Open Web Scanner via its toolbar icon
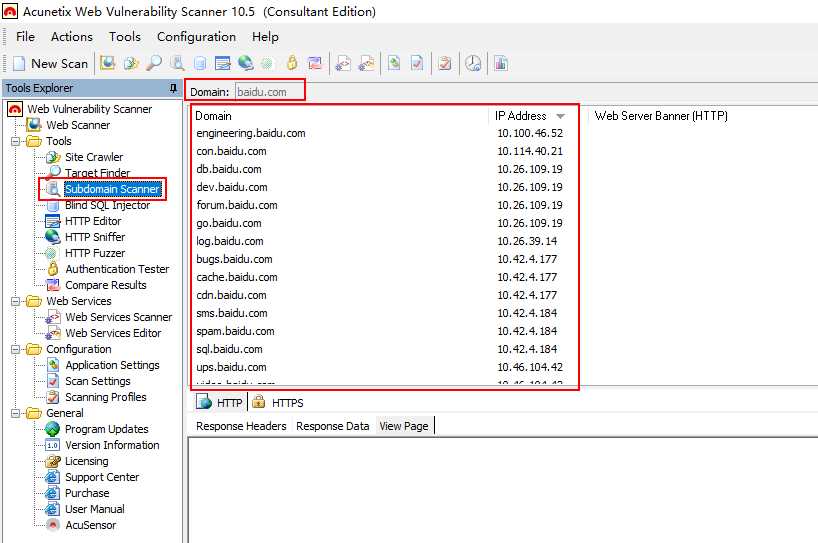This screenshot has height=543, width=818. 107,63
